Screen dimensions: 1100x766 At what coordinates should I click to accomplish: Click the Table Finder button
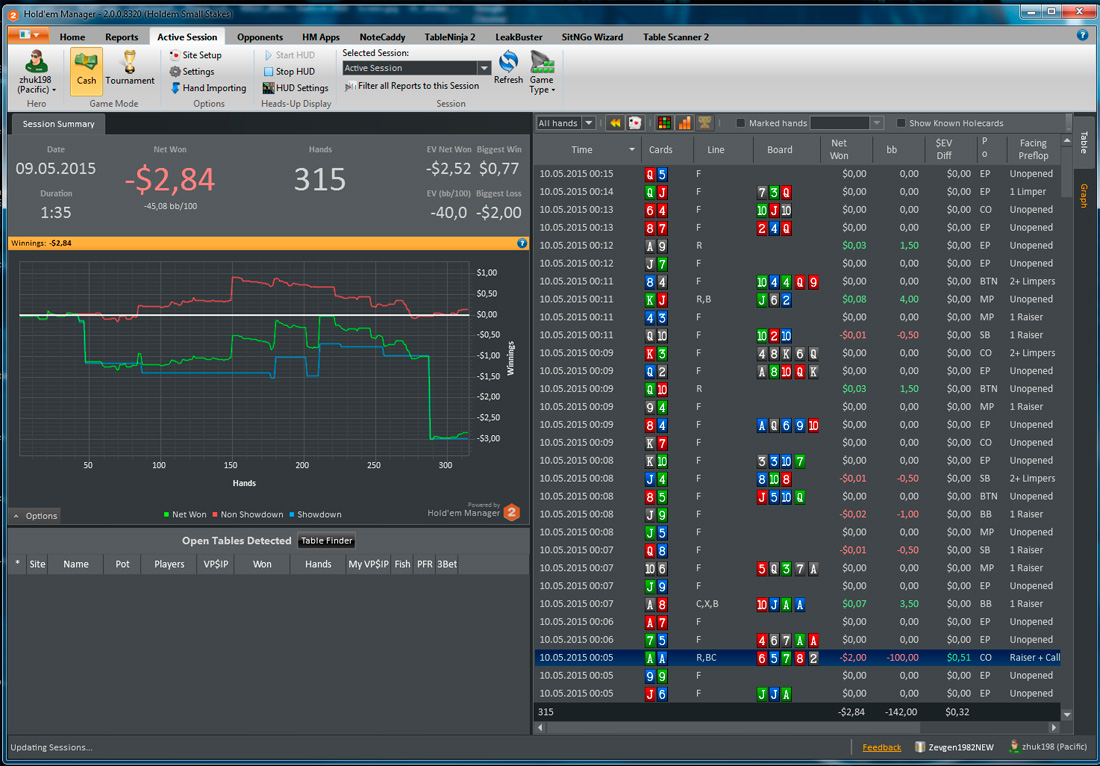tap(327, 540)
